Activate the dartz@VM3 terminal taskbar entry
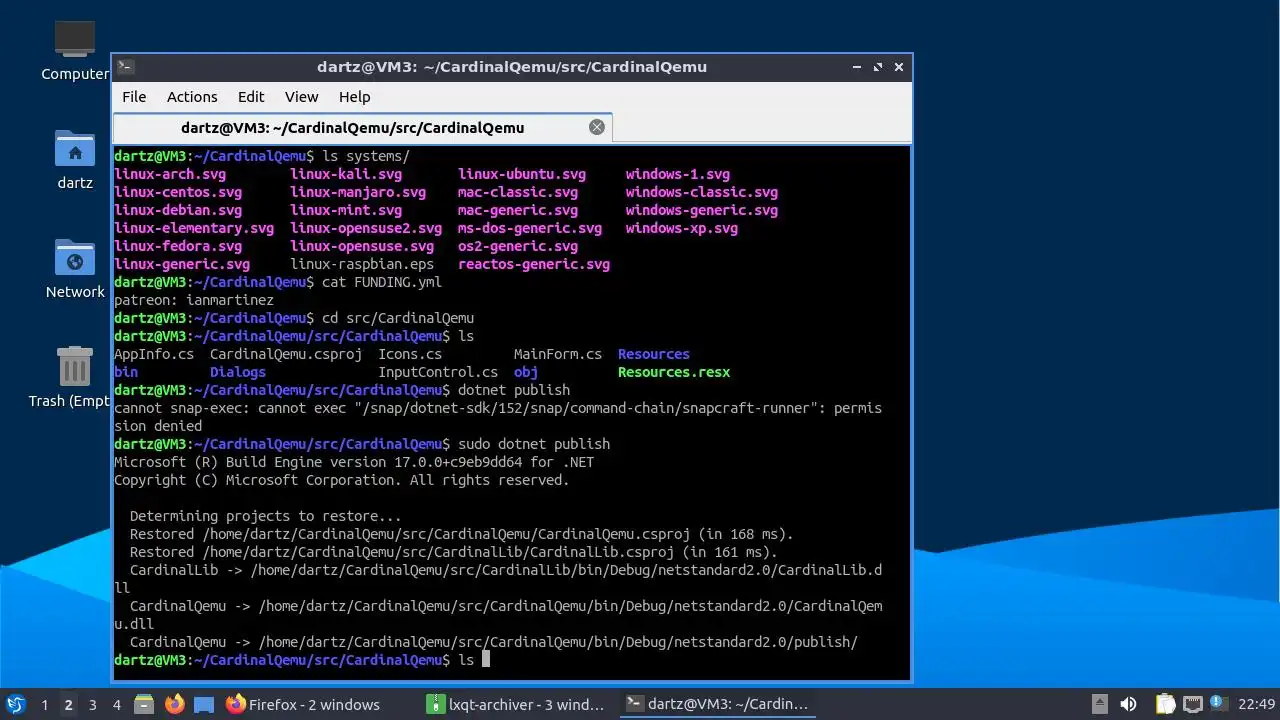This screenshot has width=1280, height=720. 716,704
